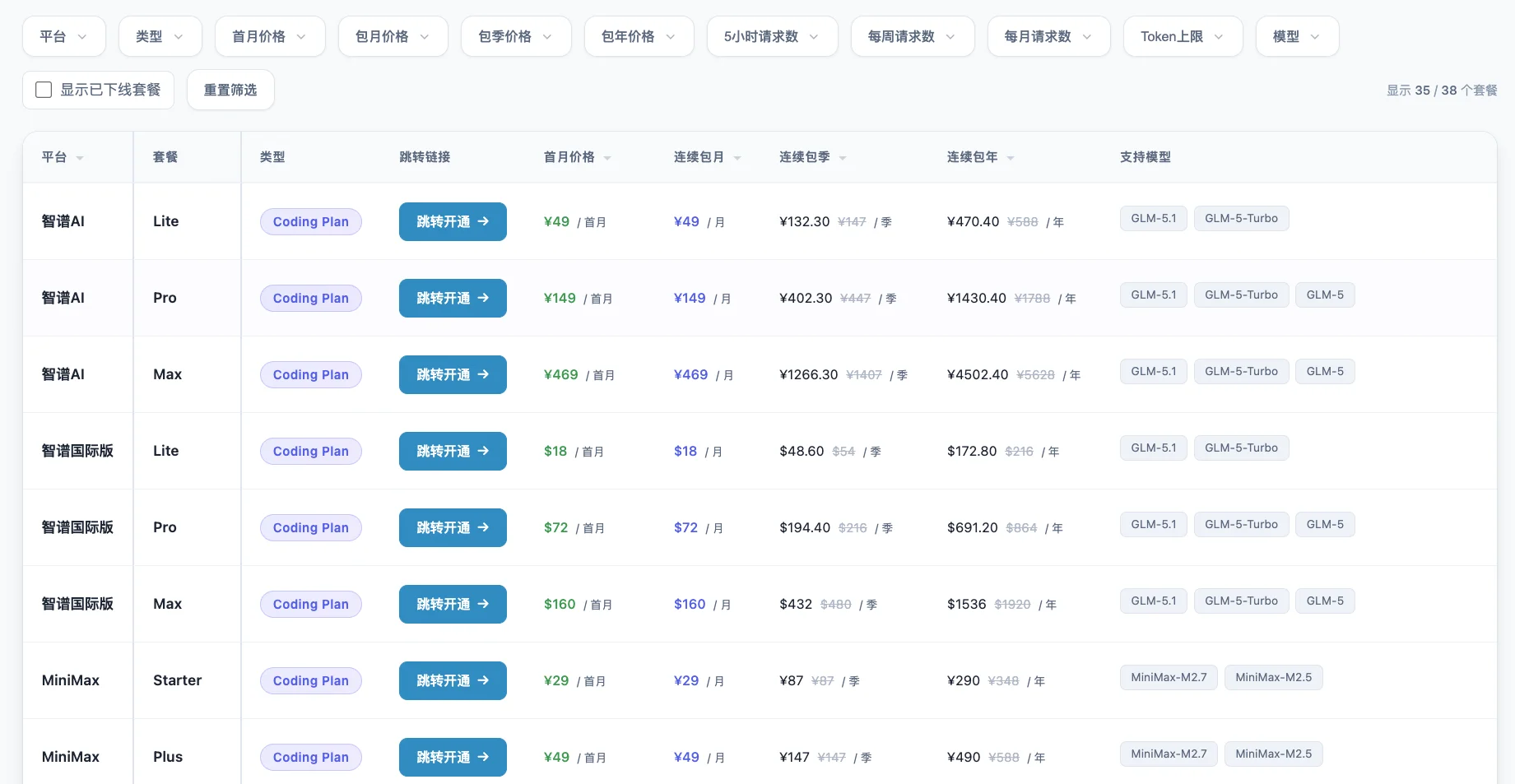
Task: Sort by 平台 column header arrow
Action: [x=80, y=158]
